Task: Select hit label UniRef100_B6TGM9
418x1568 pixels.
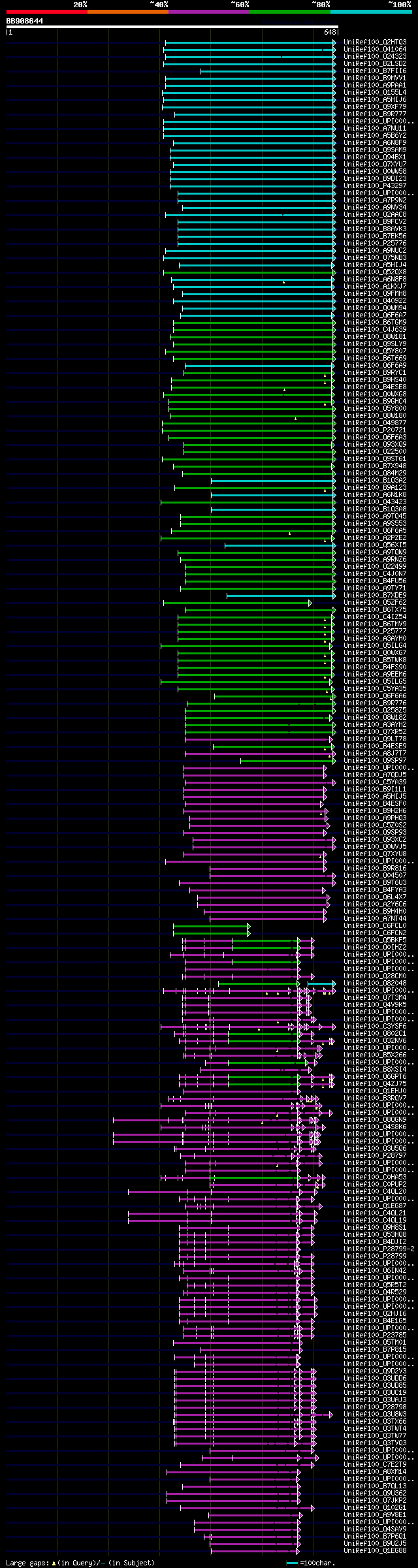Action: pyautogui.click(x=375, y=322)
